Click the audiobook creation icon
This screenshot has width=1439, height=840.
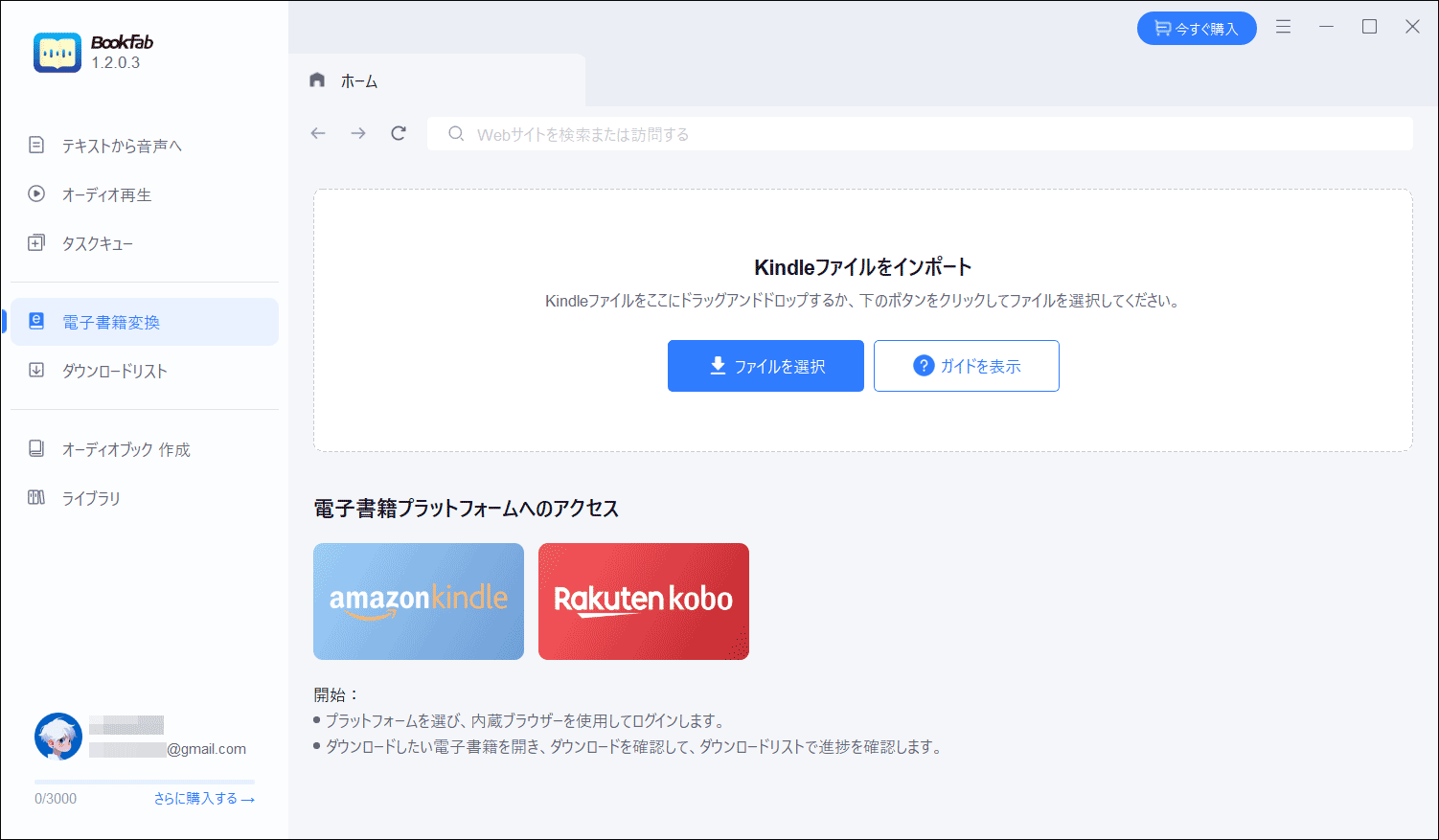pos(36,448)
